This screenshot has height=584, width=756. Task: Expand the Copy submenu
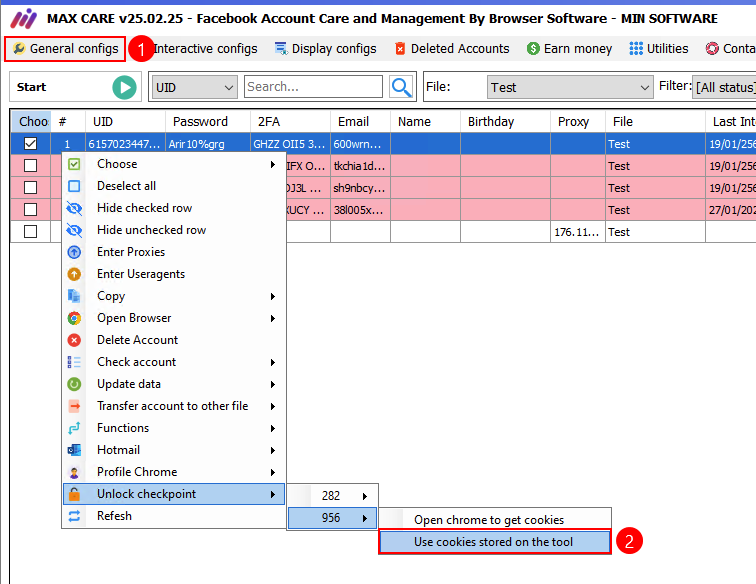point(174,296)
